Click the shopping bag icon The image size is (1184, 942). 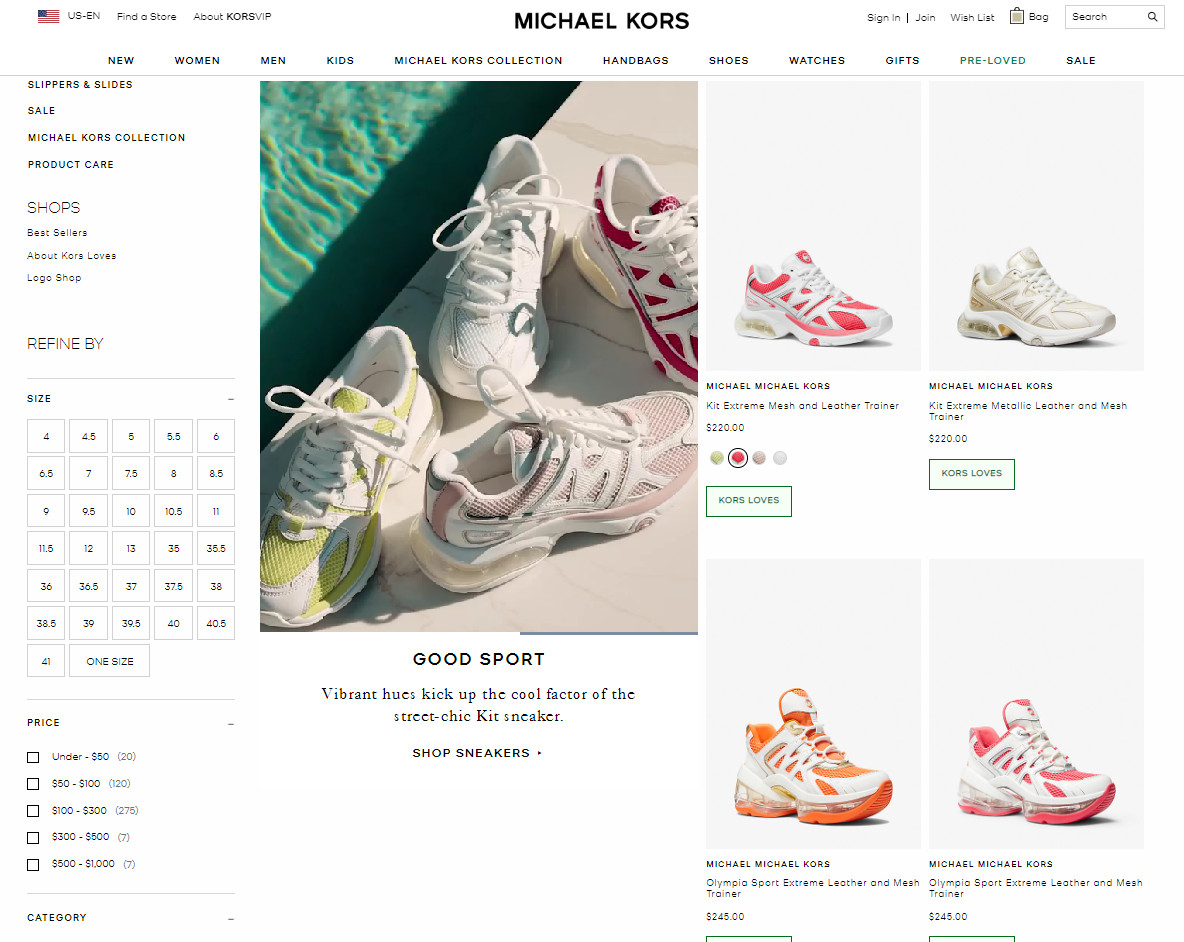click(x=1017, y=16)
